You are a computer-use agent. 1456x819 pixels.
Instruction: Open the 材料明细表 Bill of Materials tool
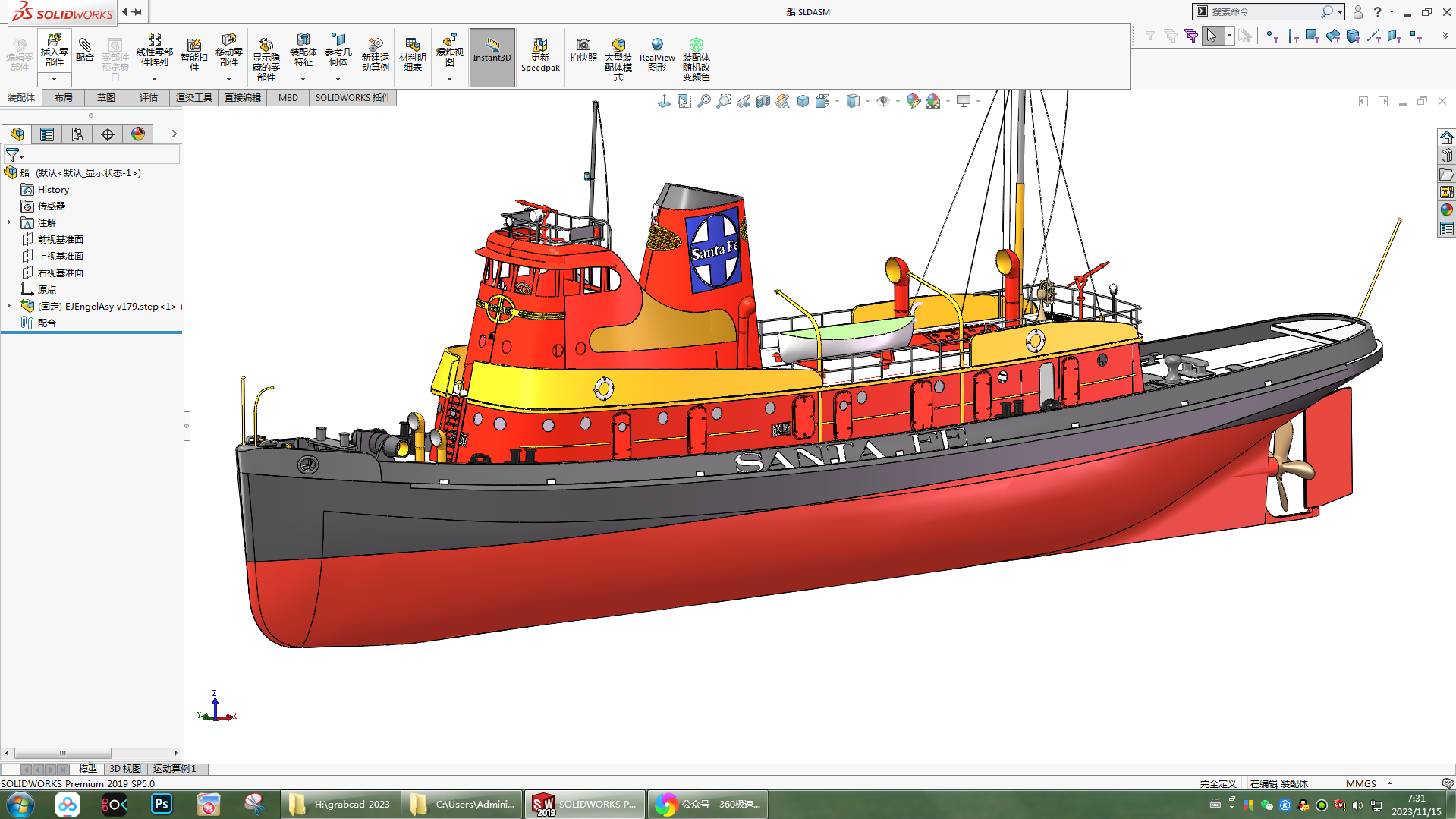click(x=413, y=54)
